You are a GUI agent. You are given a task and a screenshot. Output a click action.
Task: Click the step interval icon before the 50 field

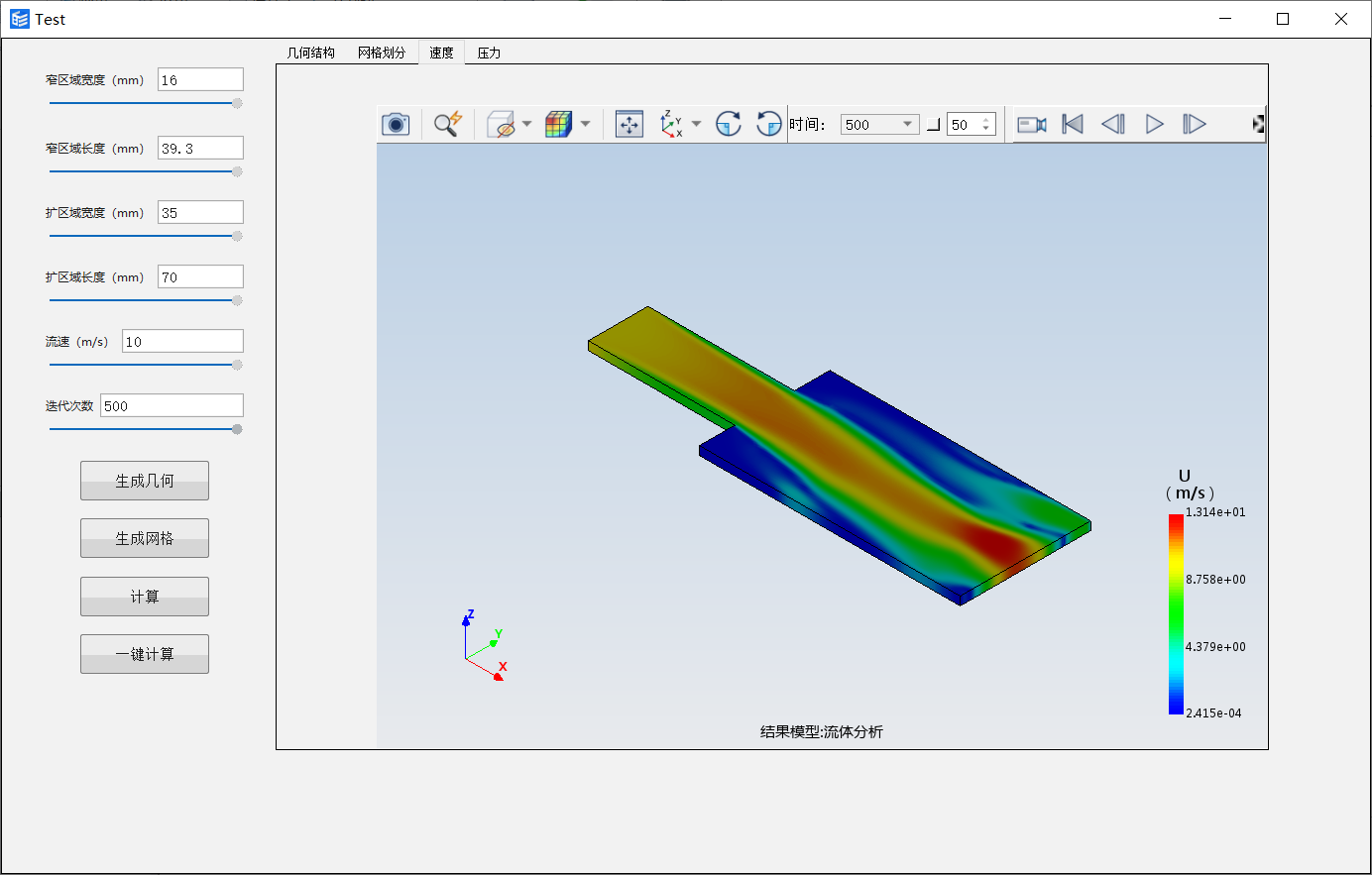(933, 125)
